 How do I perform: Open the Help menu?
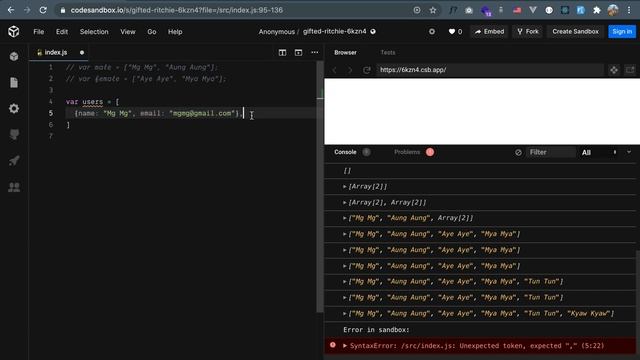click(175, 31)
